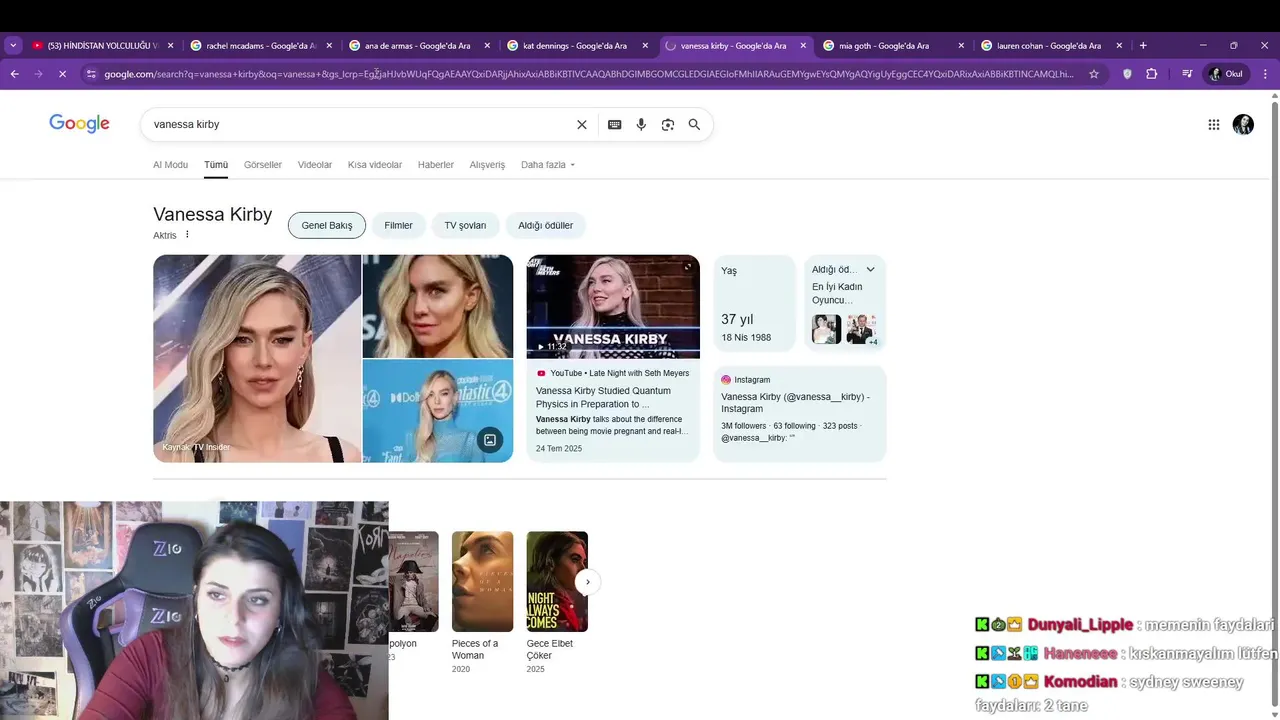Viewport: 1280px width, 720px height.
Task: Open the image gallery icon on photos
Action: pos(489,440)
